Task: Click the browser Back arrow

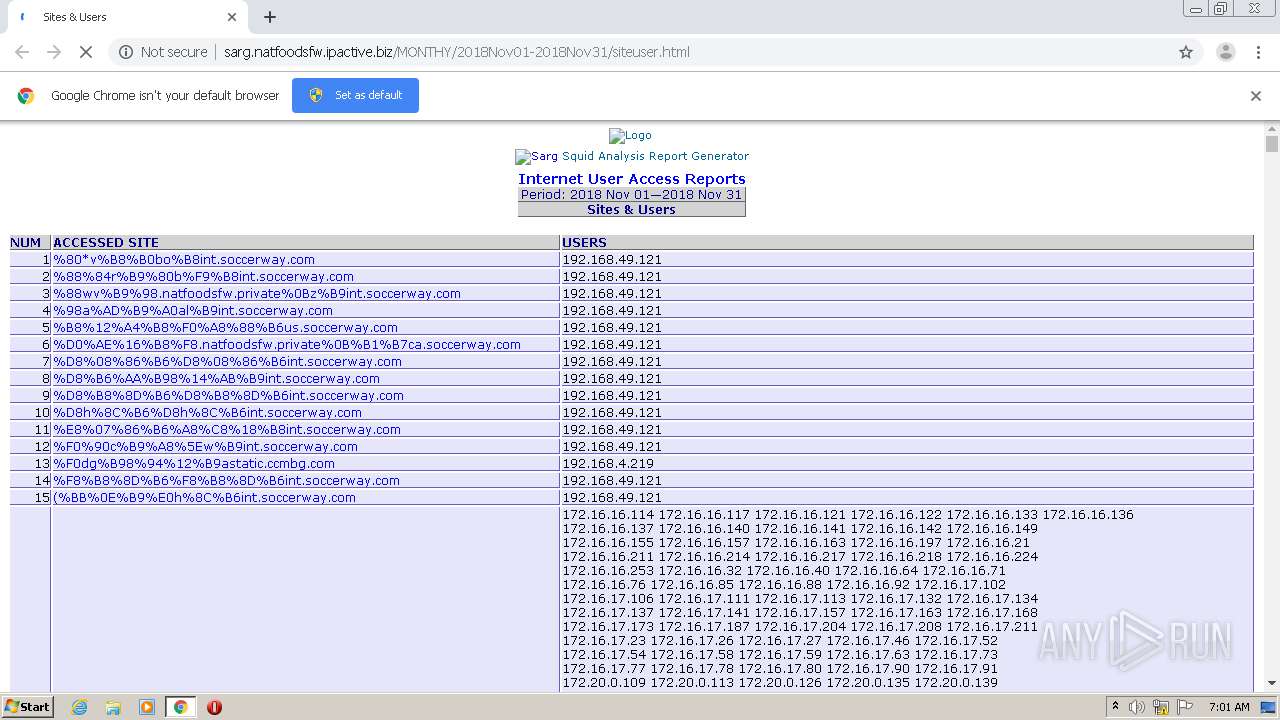Action: click(22, 52)
